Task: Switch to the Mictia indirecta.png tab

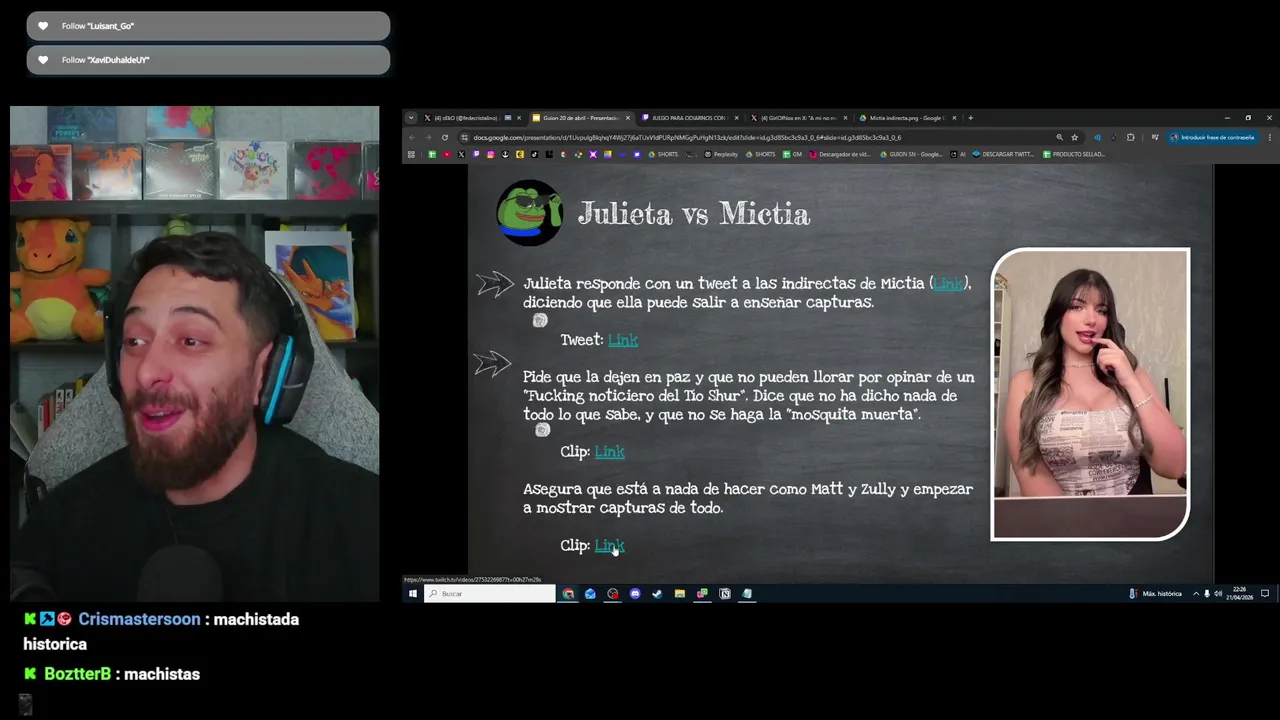Action: (x=907, y=118)
